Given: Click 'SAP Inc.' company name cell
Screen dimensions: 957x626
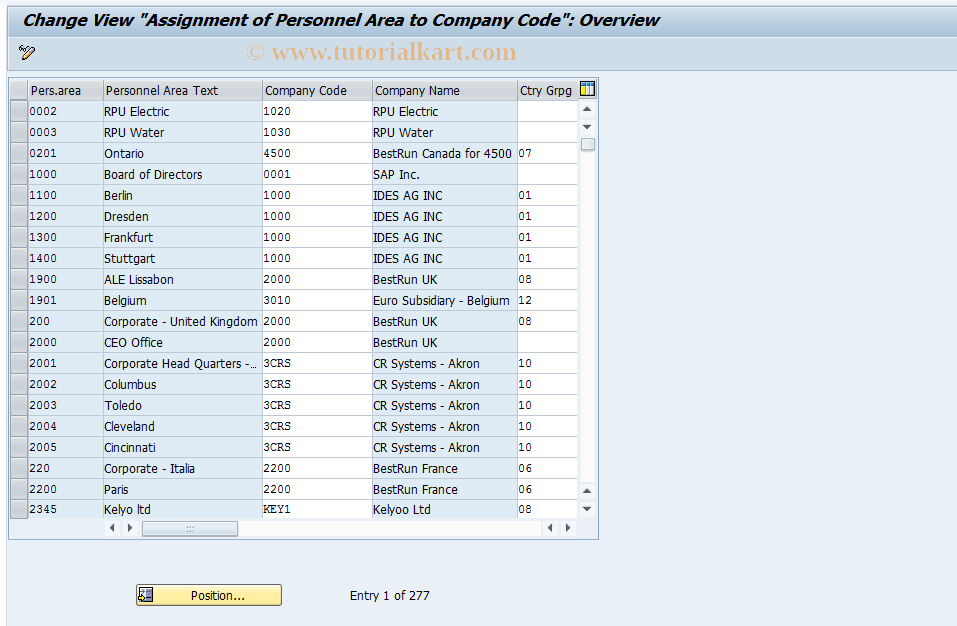Looking at the screenshot, I should 444,174.
